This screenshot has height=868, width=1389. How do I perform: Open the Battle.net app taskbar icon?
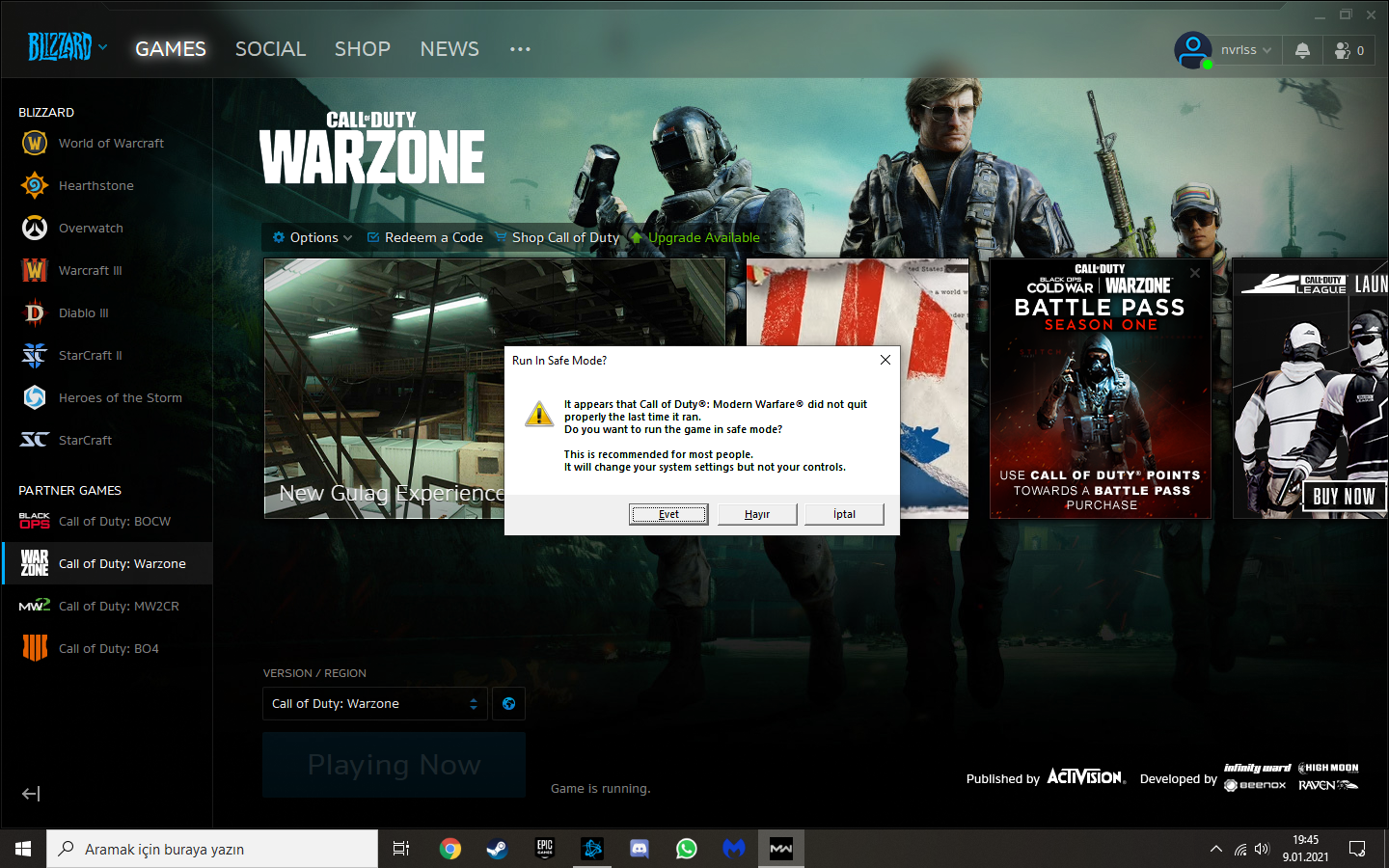pos(592,849)
